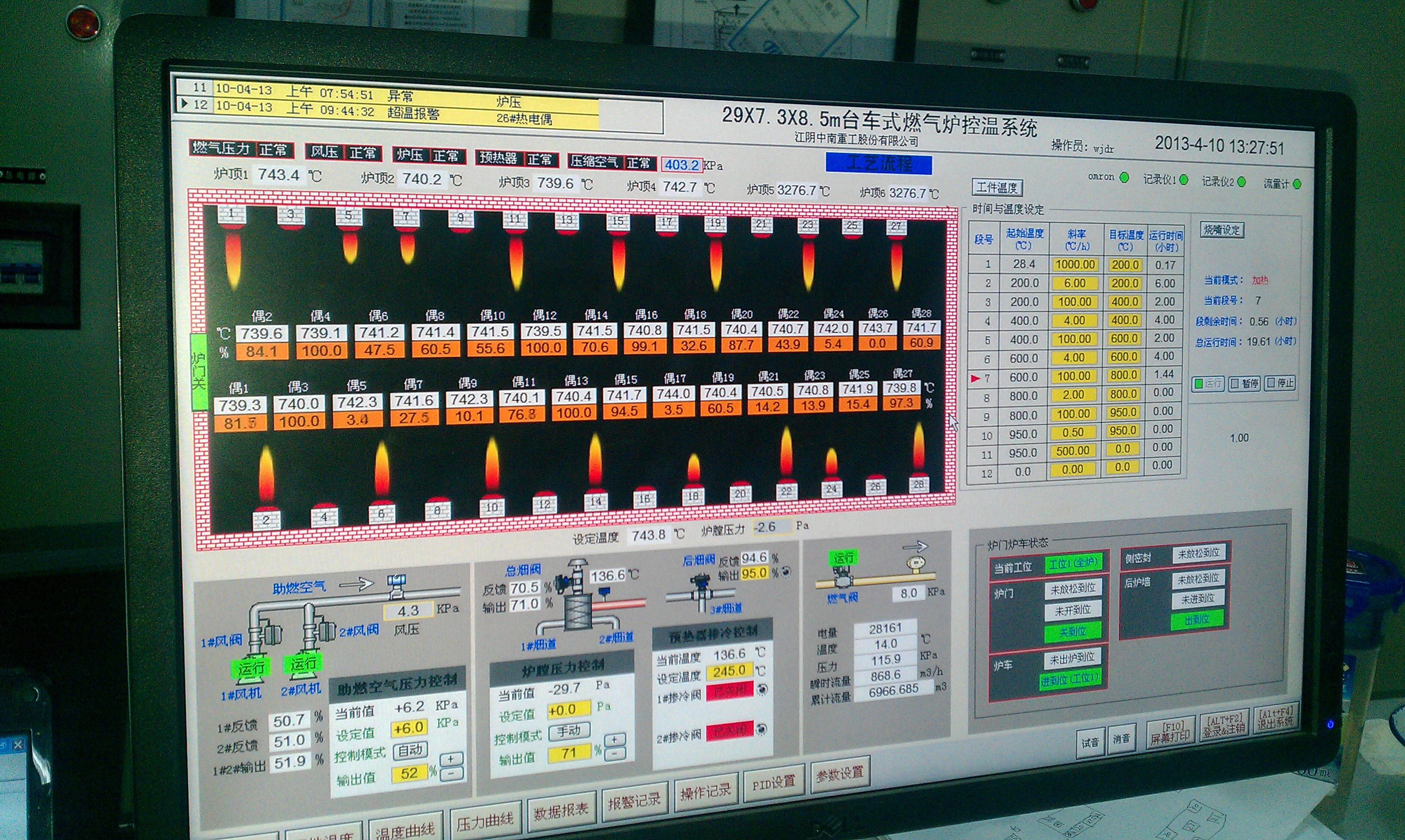Click the omron green status indicator
The width and height of the screenshot is (1405, 840).
pyautogui.click(x=1124, y=178)
